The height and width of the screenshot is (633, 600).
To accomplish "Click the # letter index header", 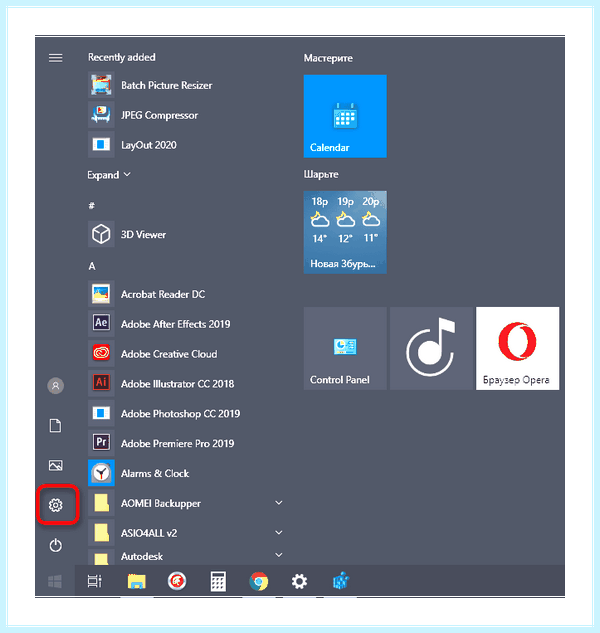I will click(92, 205).
